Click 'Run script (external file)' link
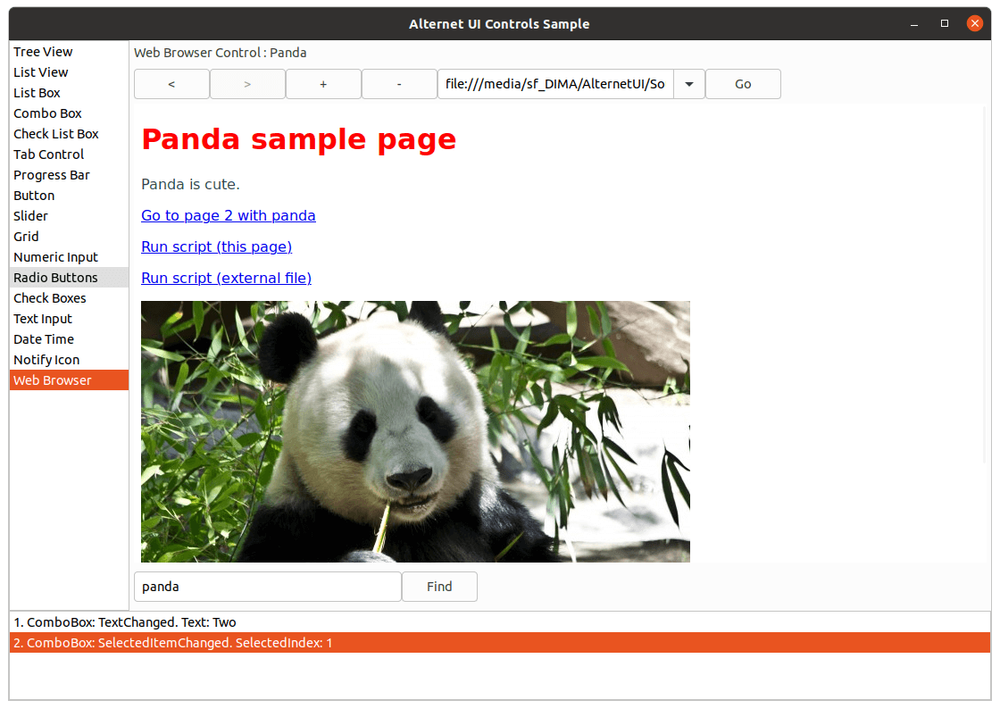1000x709 pixels. point(226,277)
